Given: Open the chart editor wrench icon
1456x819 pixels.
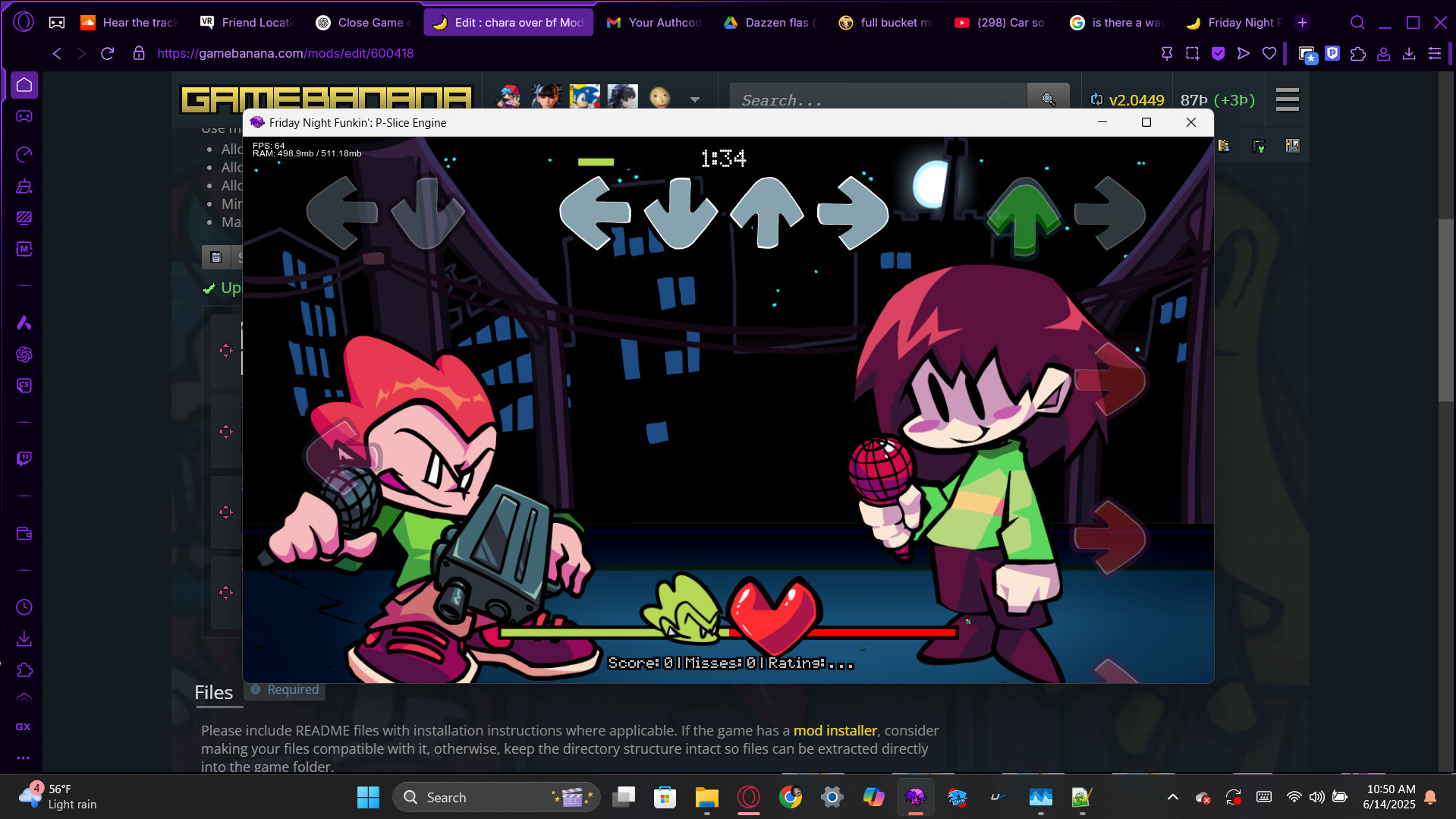Looking at the screenshot, I should point(1259,146).
